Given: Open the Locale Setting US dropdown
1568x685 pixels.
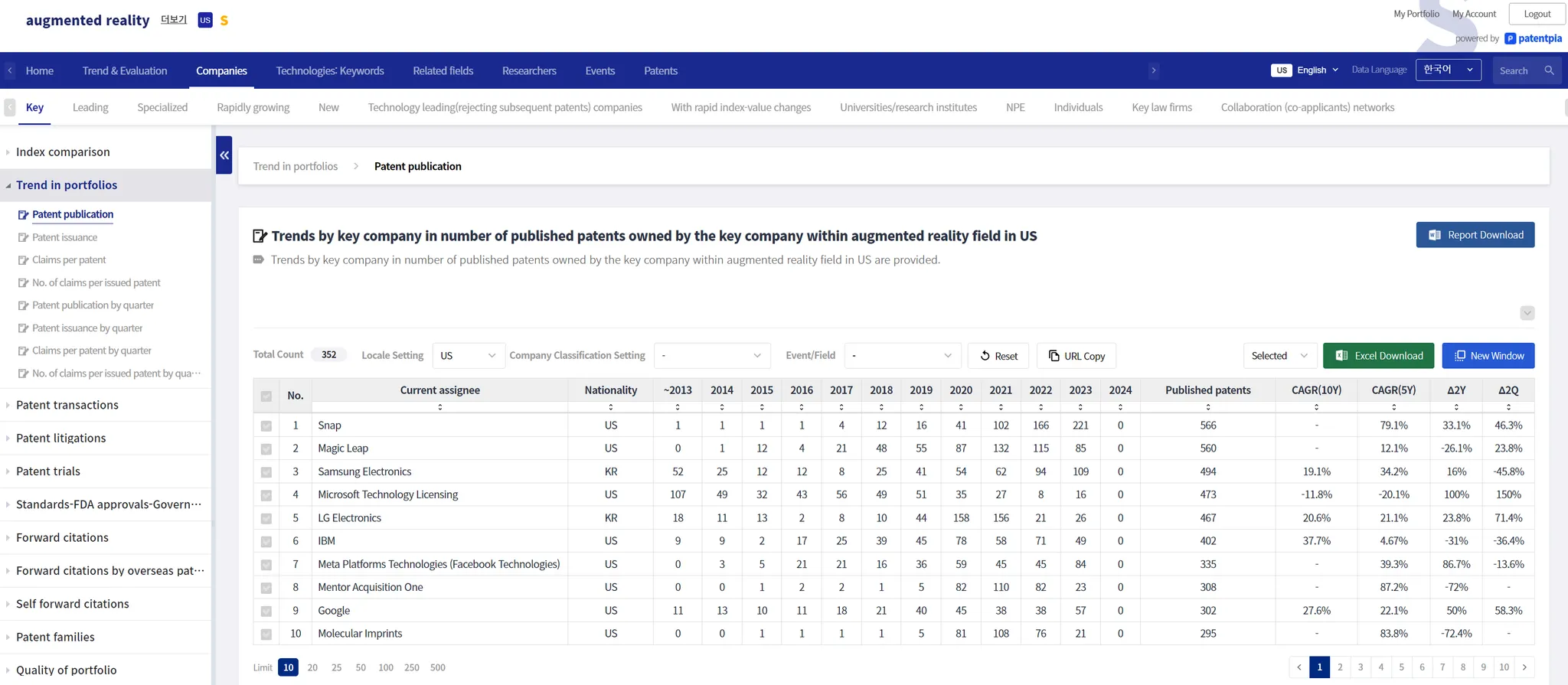Looking at the screenshot, I should click(468, 356).
